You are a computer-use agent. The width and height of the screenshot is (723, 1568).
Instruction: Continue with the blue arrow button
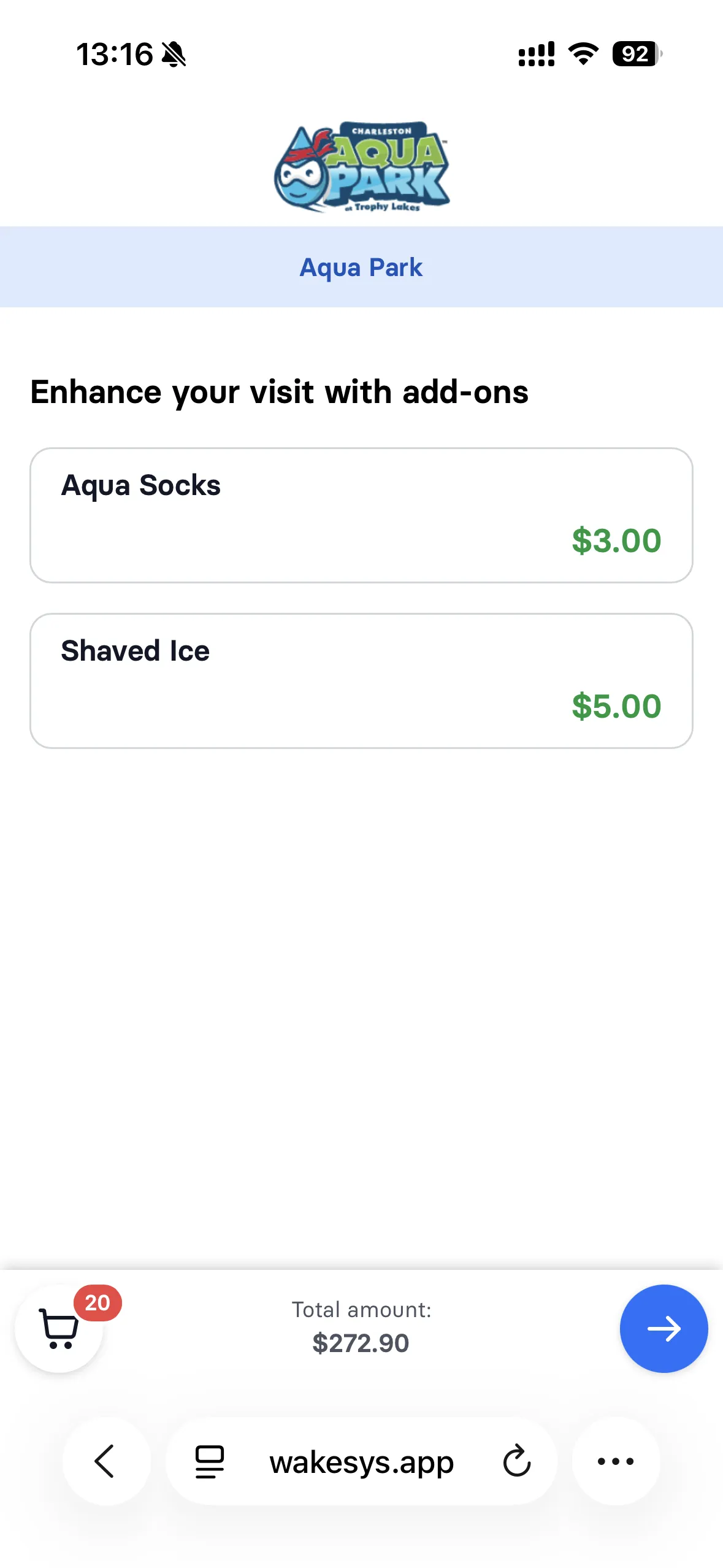(664, 1329)
